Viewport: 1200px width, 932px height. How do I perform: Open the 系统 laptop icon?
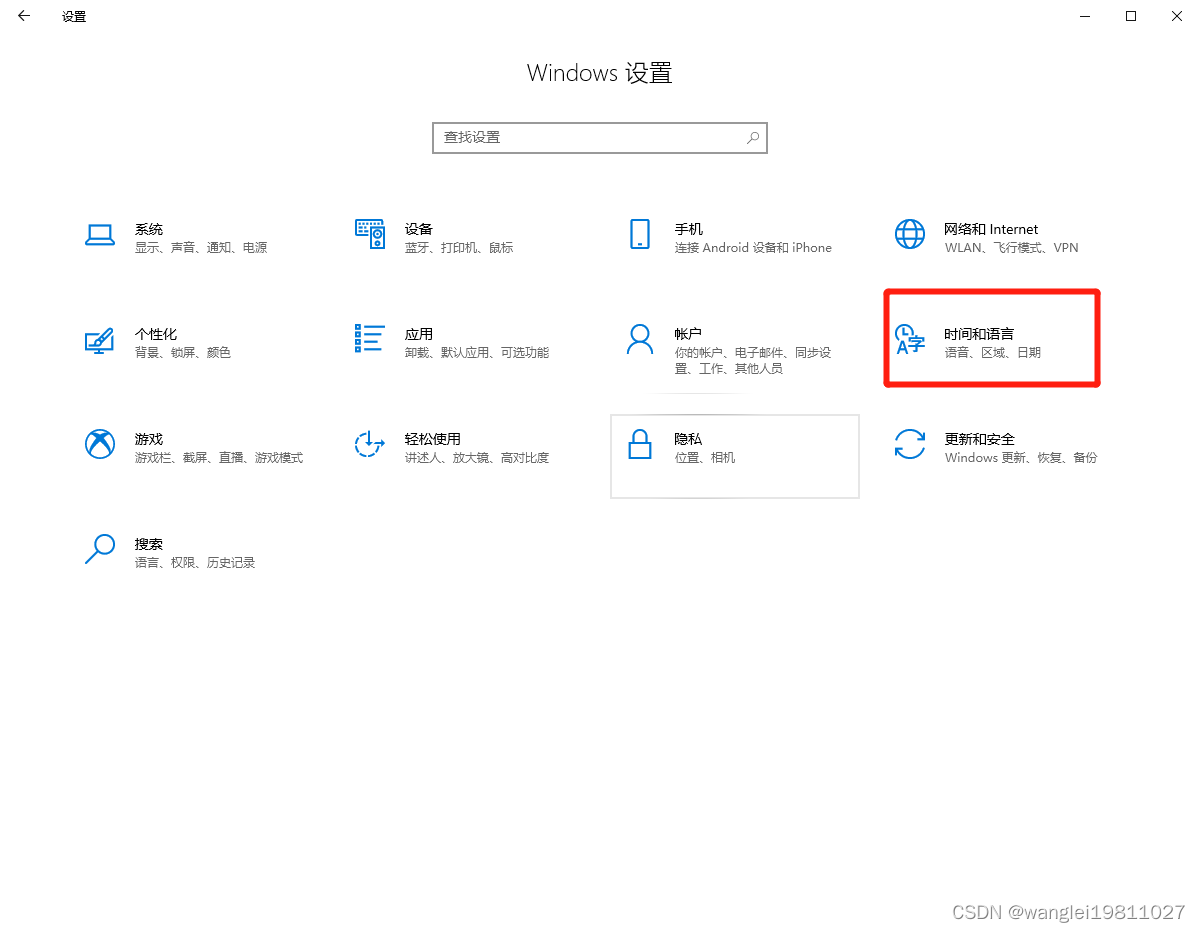(x=100, y=235)
